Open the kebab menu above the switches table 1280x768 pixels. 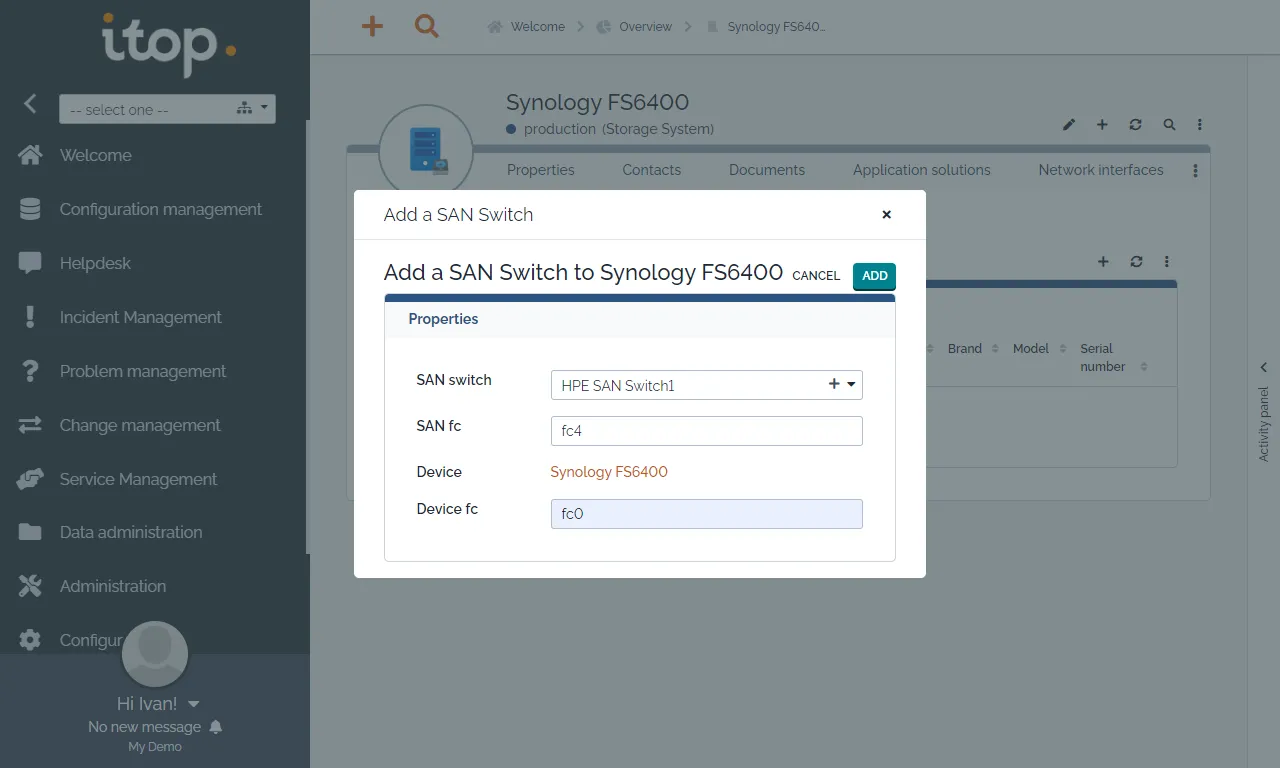click(1167, 262)
